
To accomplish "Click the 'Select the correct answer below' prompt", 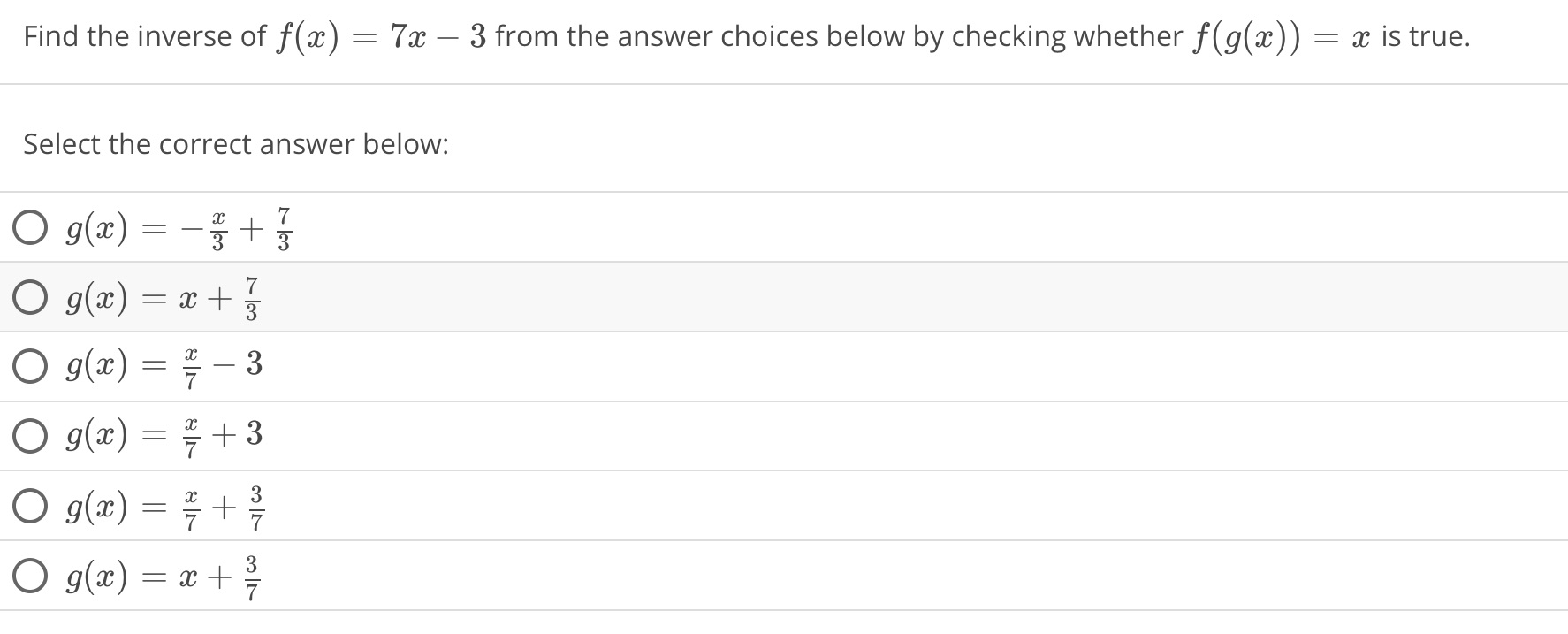I will tap(236, 143).
